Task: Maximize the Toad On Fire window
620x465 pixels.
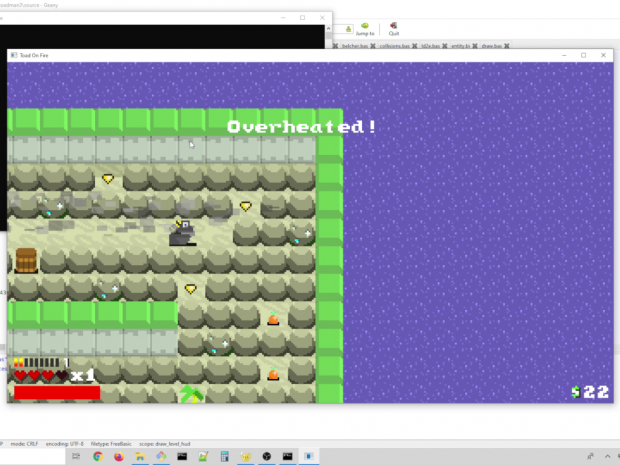Action: coord(584,55)
